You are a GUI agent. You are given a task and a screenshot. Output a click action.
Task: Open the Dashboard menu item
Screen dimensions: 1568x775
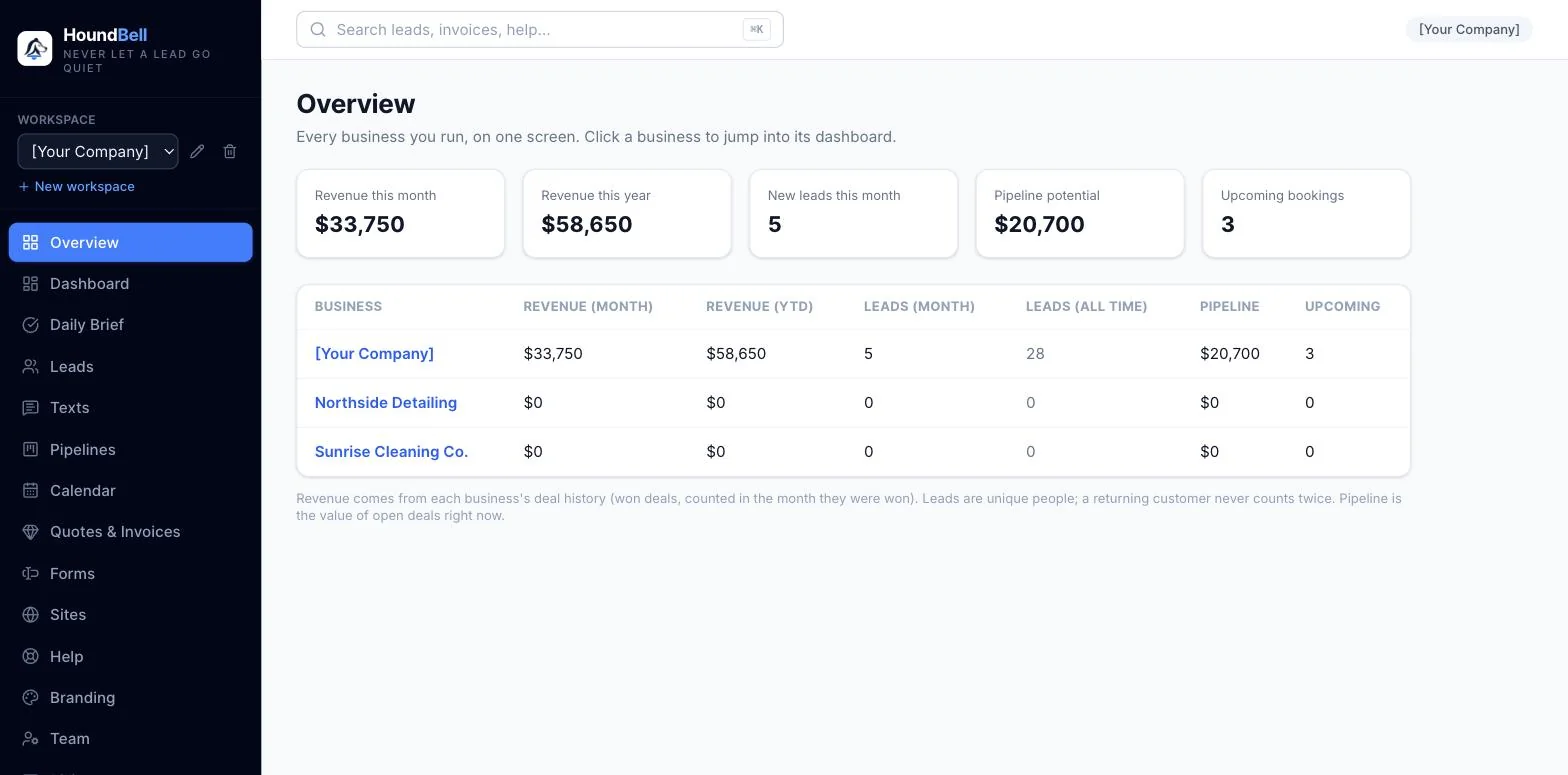(x=130, y=283)
